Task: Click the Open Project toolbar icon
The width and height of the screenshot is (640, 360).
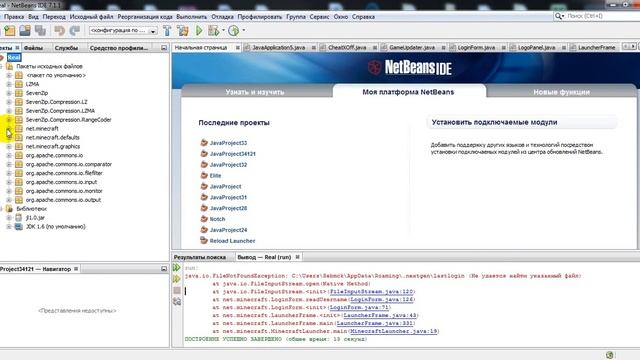Action: [25, 31]
